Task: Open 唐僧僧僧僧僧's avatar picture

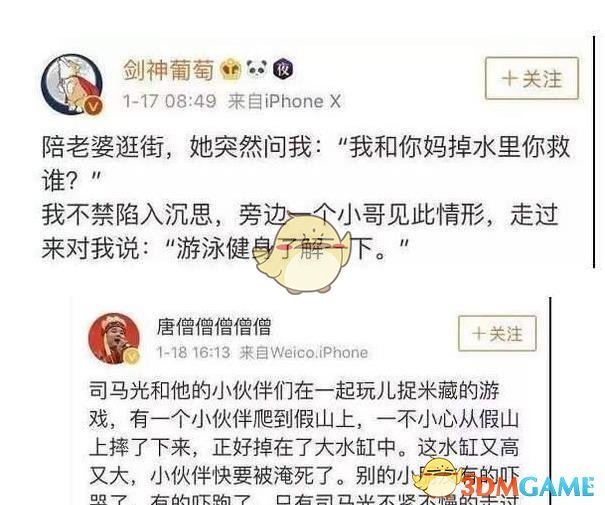Action: point(114,338)
